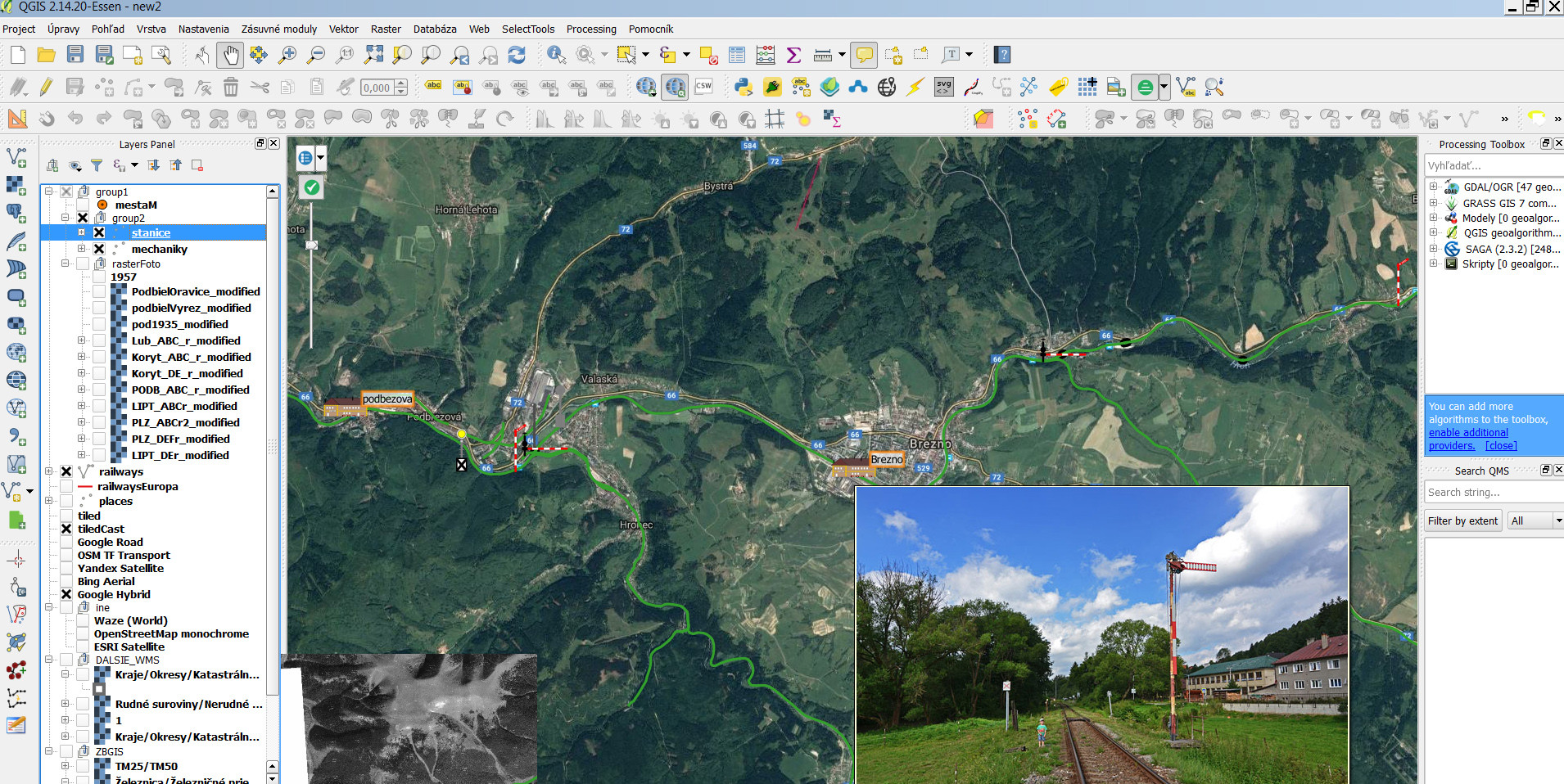Image resolution: width=1564 pixels, height=784 pixels.
Task: Expand the GDAL/OGR provider in Processing Toolbox
Action: coord(1433,187)
